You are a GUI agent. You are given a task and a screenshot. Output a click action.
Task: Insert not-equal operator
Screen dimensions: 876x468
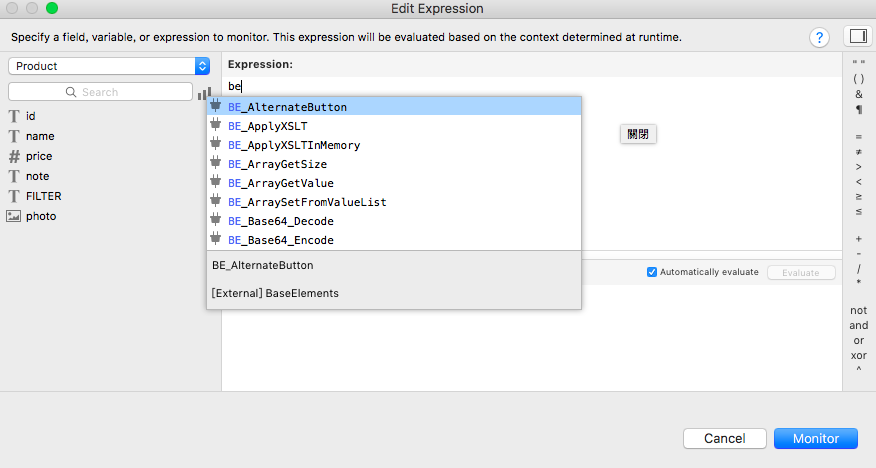click(859, 152)
